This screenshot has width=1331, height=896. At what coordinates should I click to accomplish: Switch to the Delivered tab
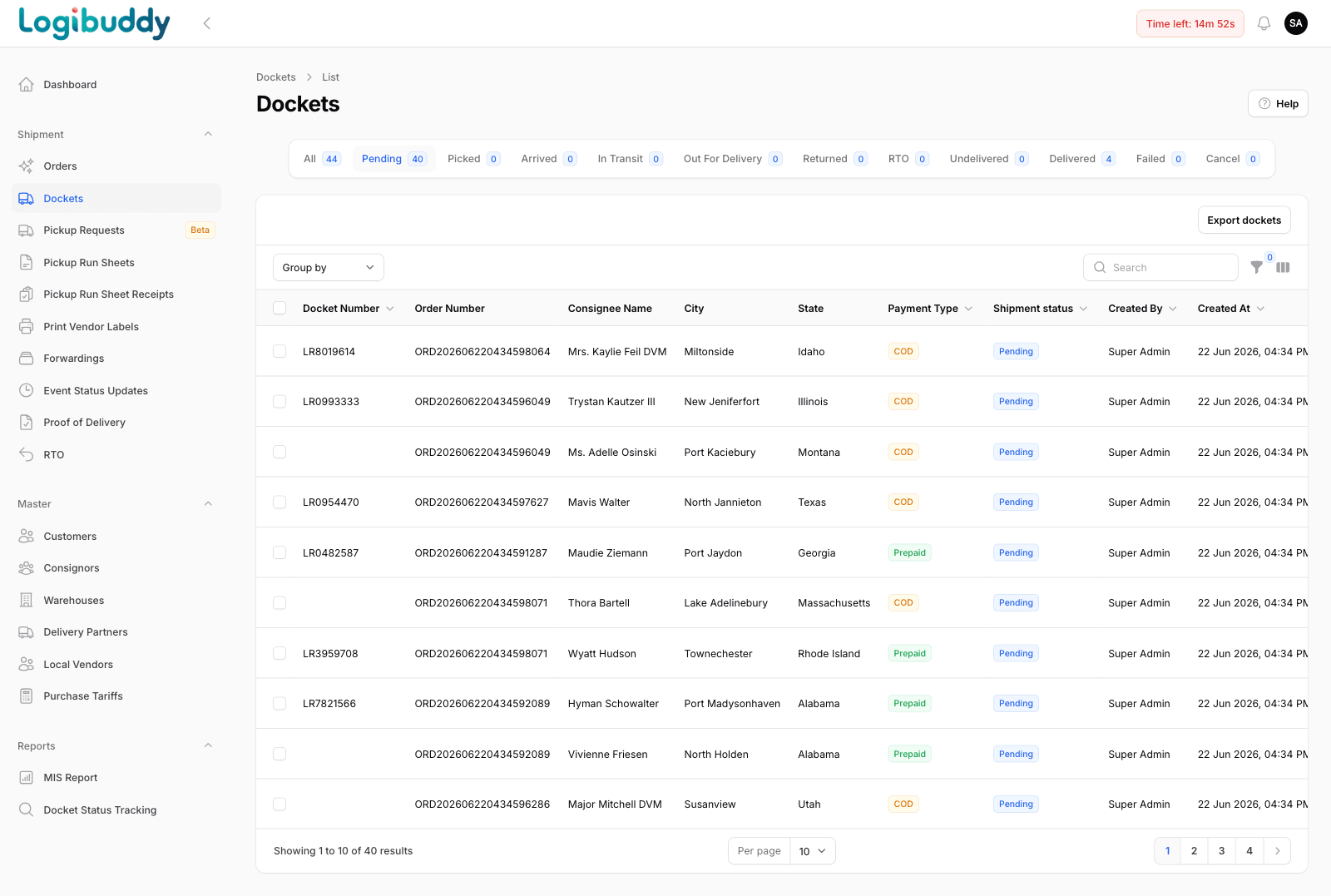pos(1081,159)
